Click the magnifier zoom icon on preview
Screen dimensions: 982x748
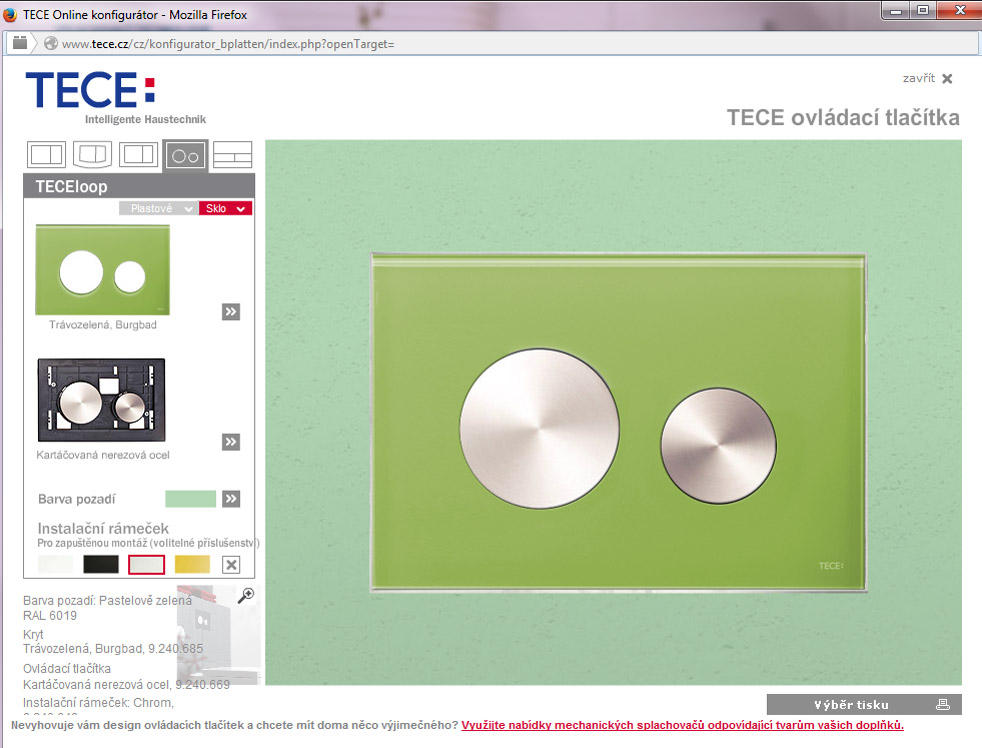245,596
